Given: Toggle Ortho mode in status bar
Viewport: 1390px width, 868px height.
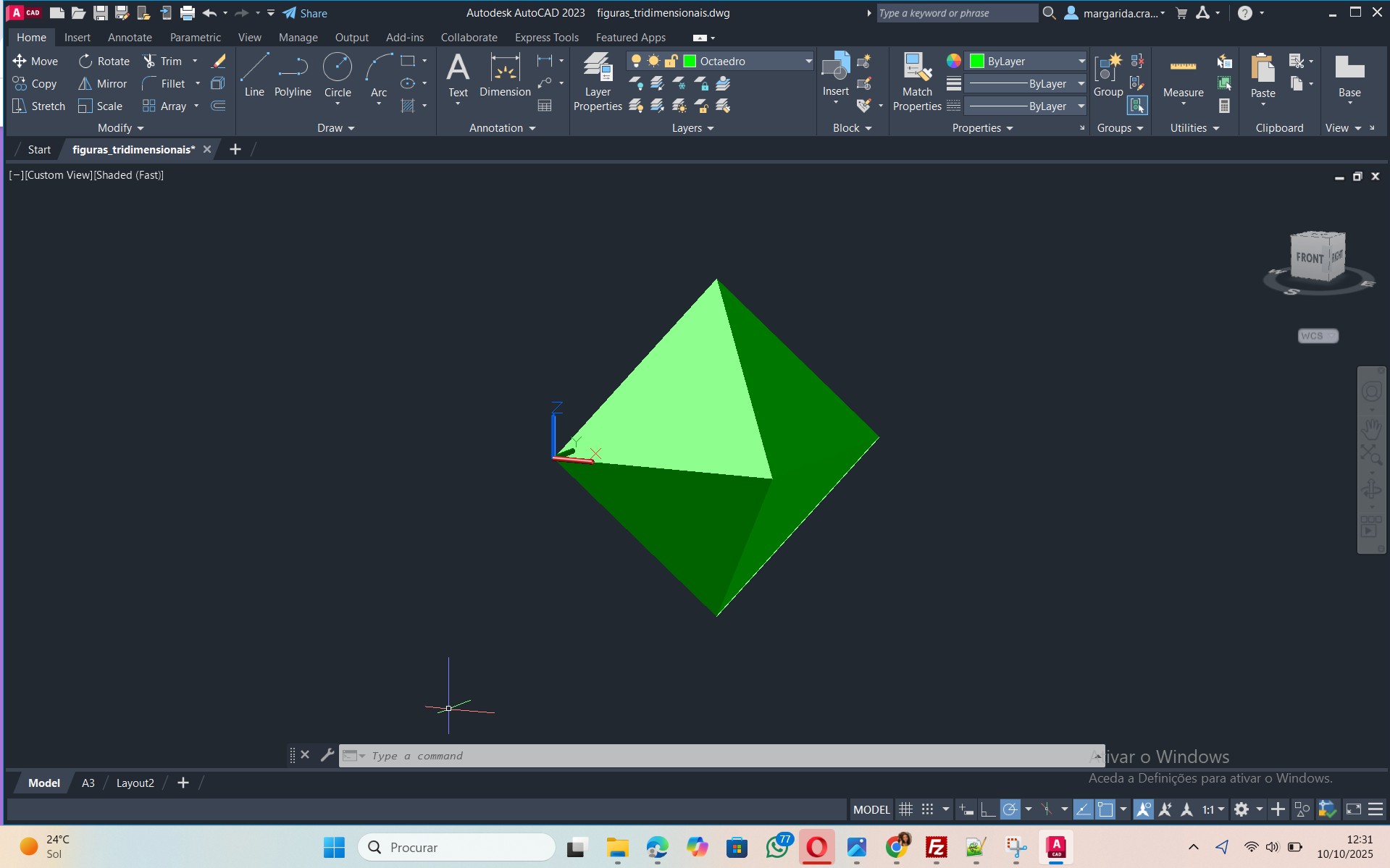Looking at the screenshot, I should [x=987, y=809].
